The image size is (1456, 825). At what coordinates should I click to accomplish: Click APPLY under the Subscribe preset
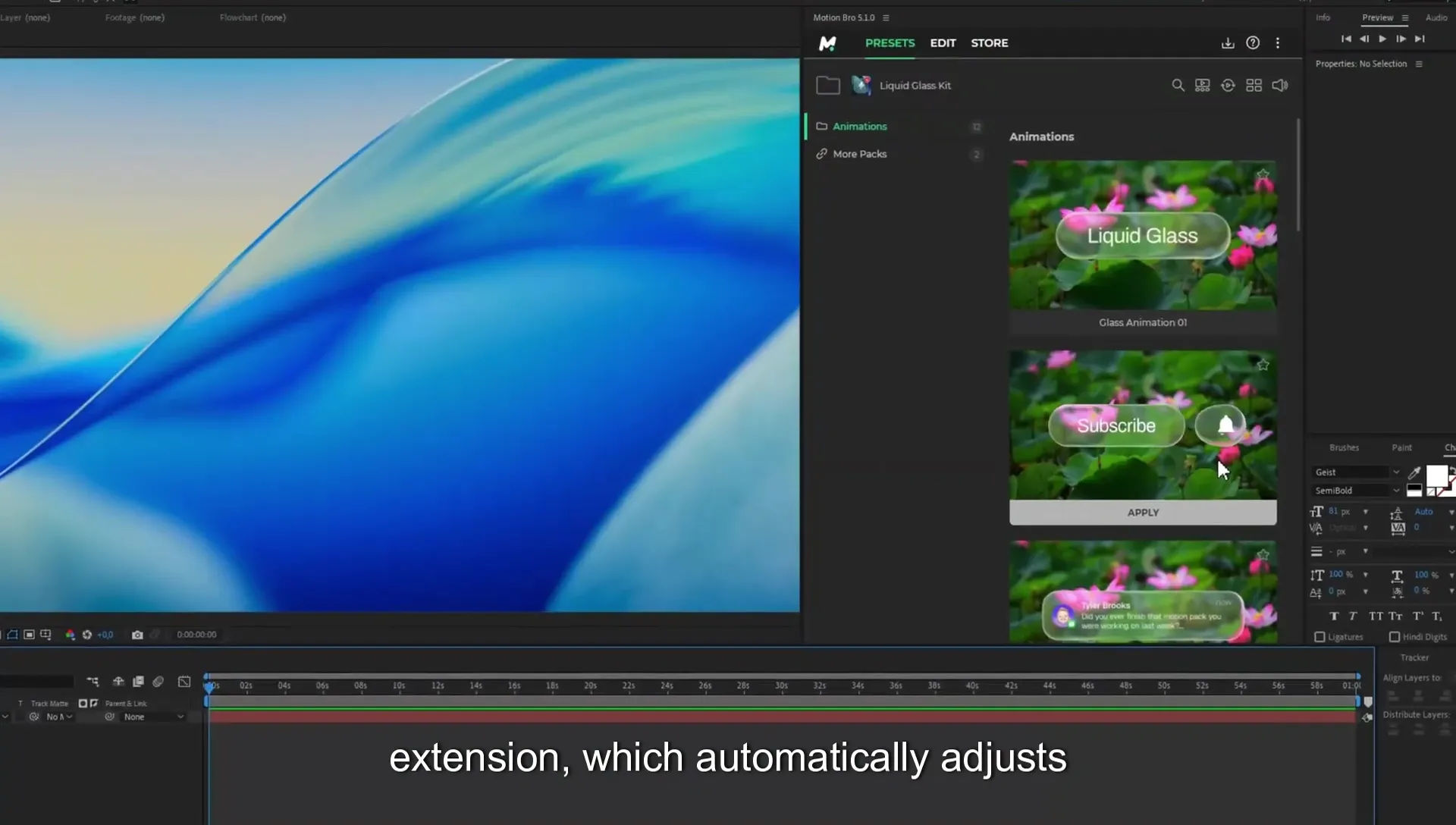(x=1143, y=513)
